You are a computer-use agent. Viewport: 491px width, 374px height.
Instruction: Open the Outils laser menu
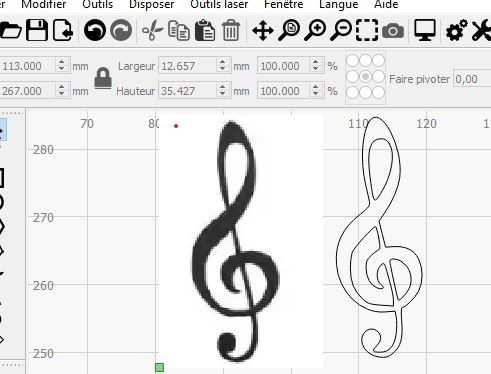[219, 4]
